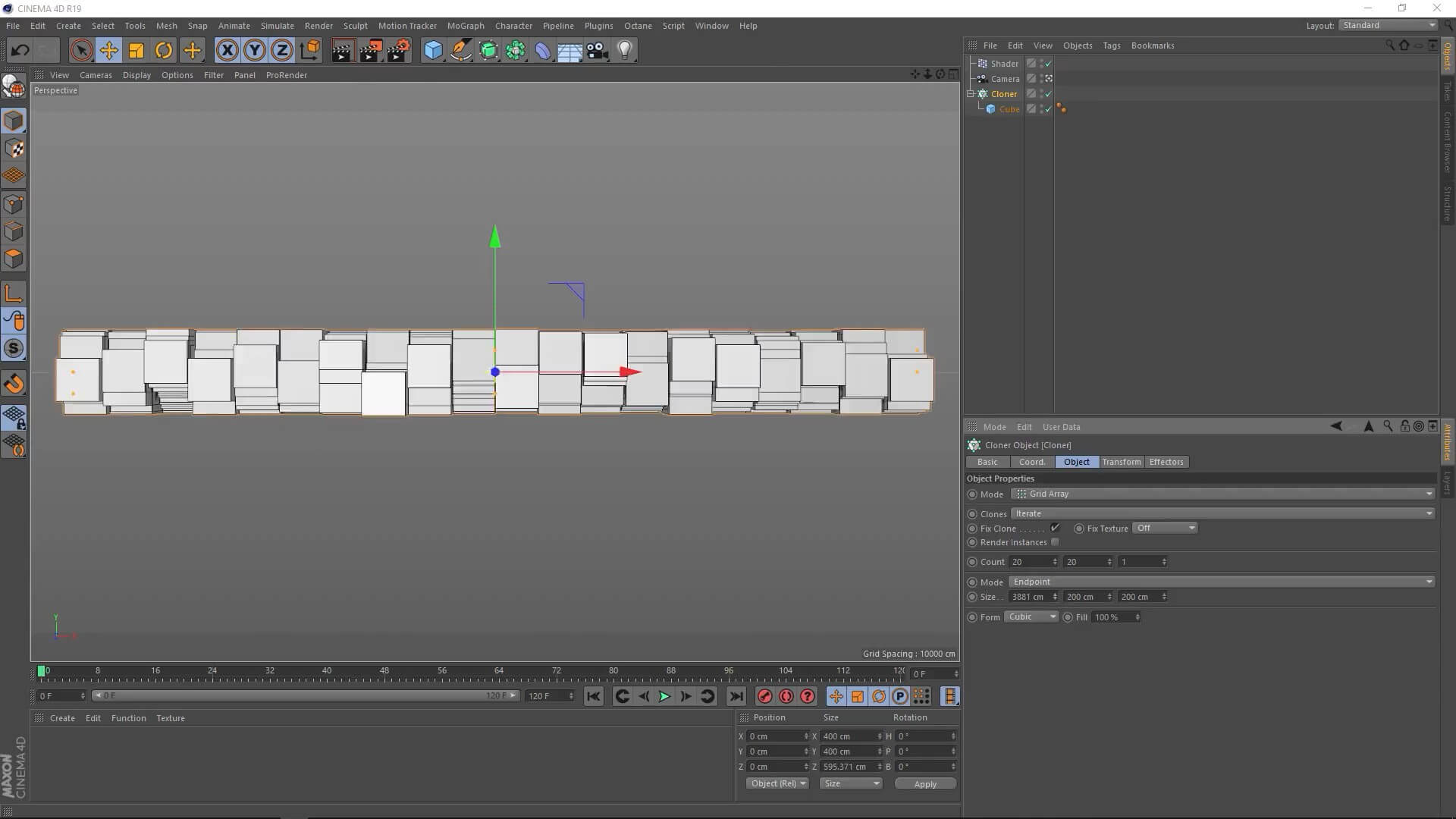The image size is (1456, 819).
Task: Click the Undo arrow icon
Action: click(20, 51)
